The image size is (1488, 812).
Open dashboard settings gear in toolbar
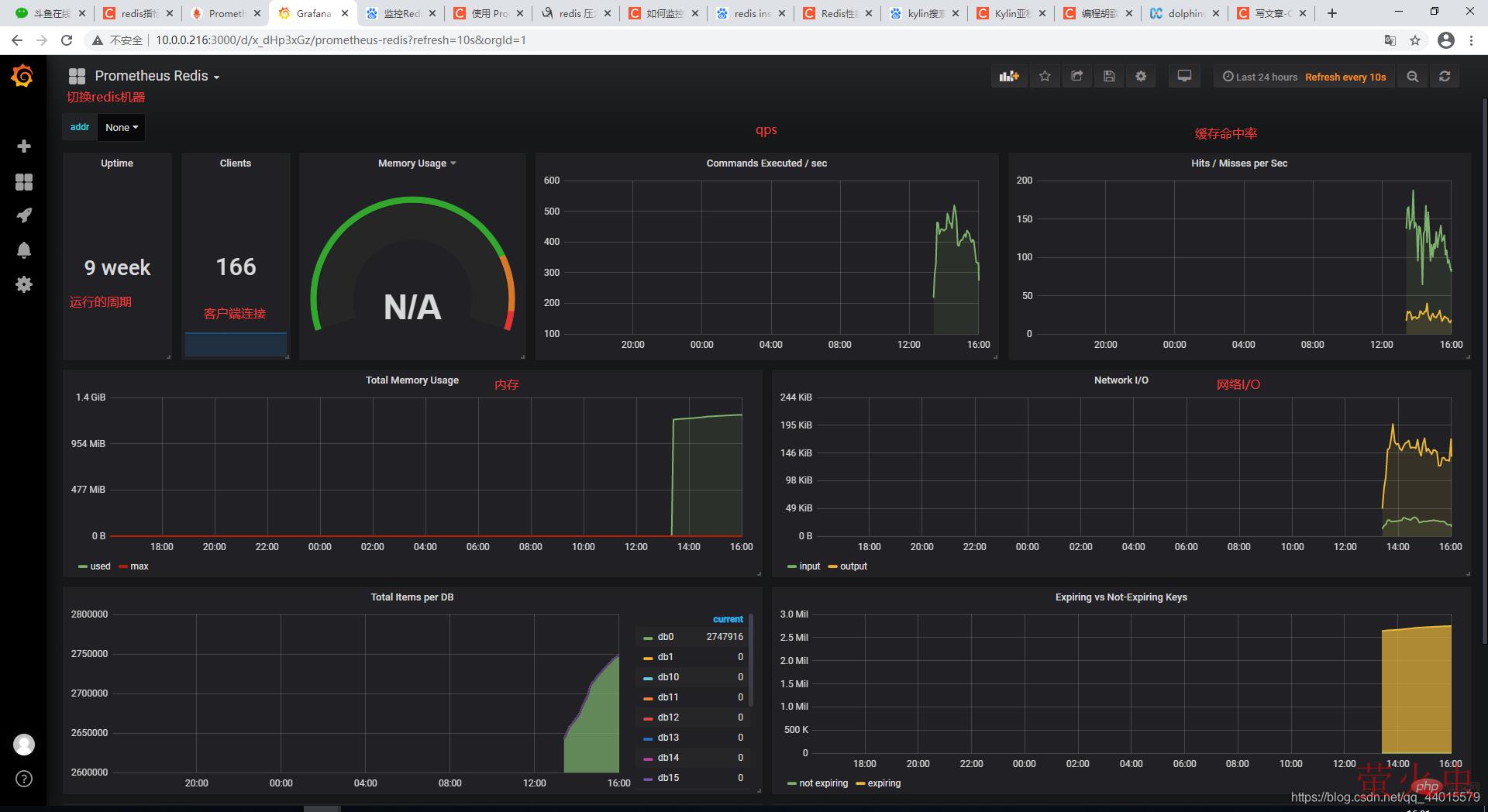1141,77
